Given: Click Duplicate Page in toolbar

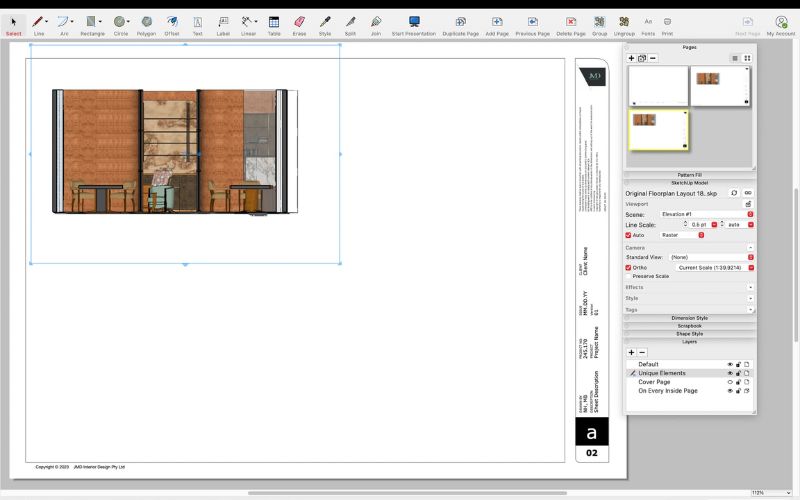Looking at the screenshot, I should (x=461, y=25).
